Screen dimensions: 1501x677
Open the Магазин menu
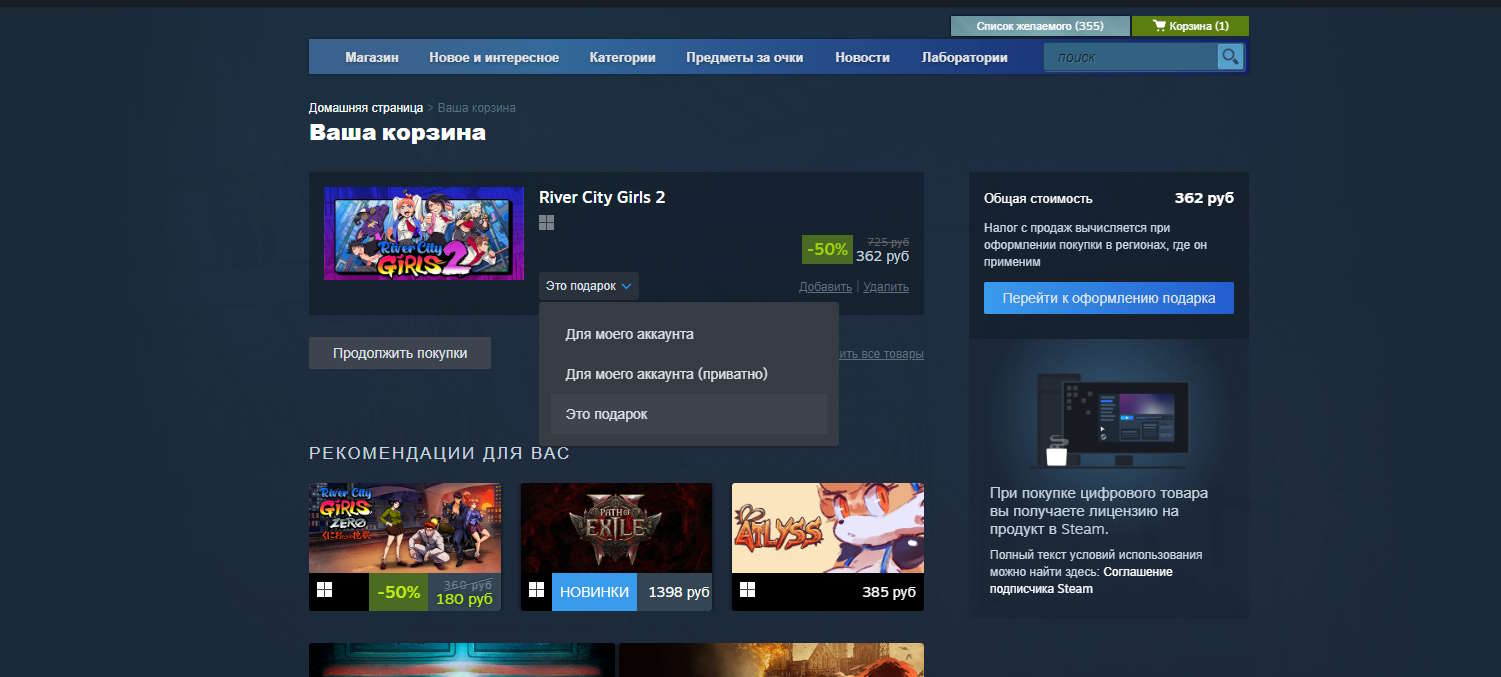point(372,57)
